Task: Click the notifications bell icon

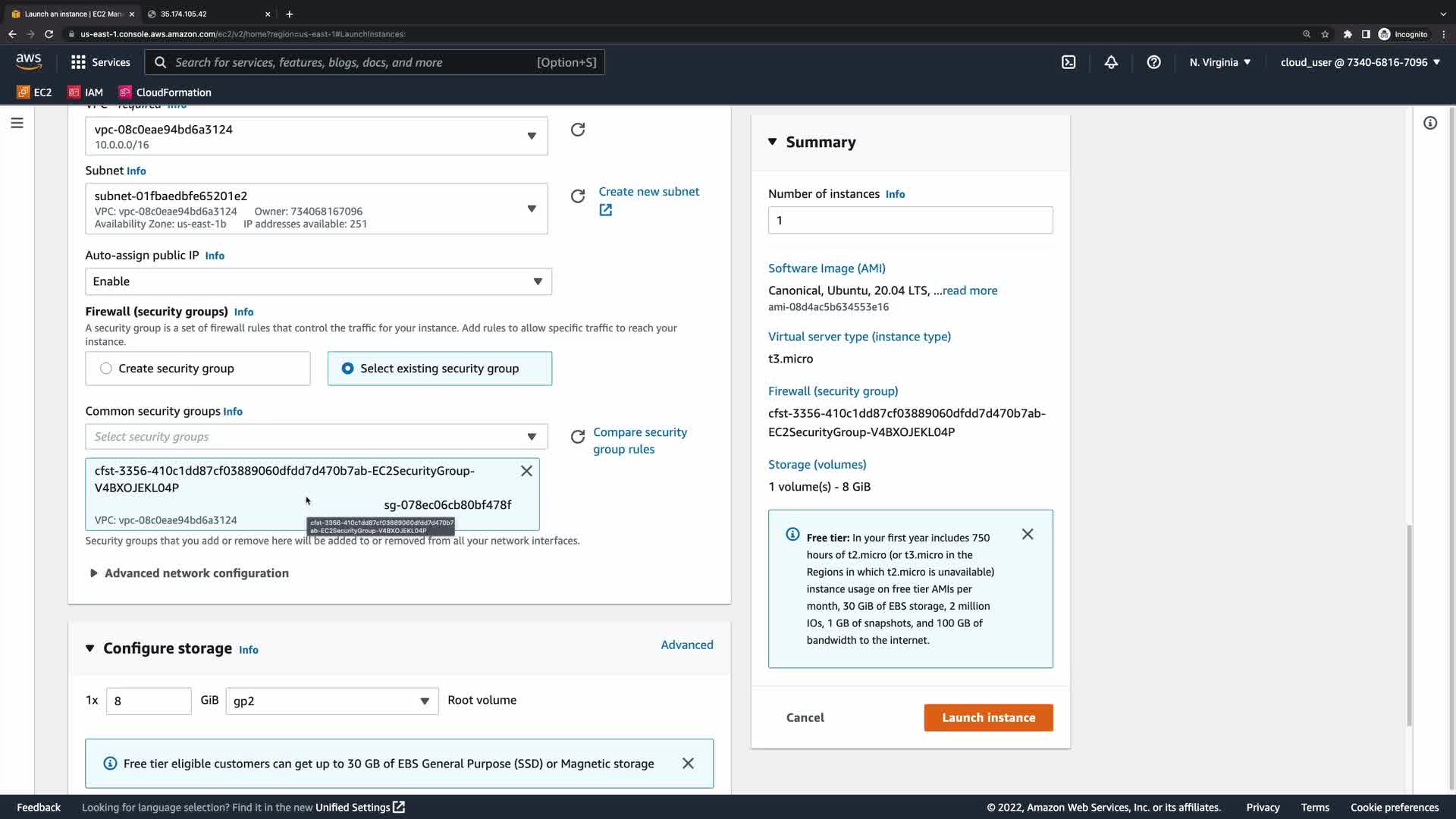Action: pos(1111,62)
